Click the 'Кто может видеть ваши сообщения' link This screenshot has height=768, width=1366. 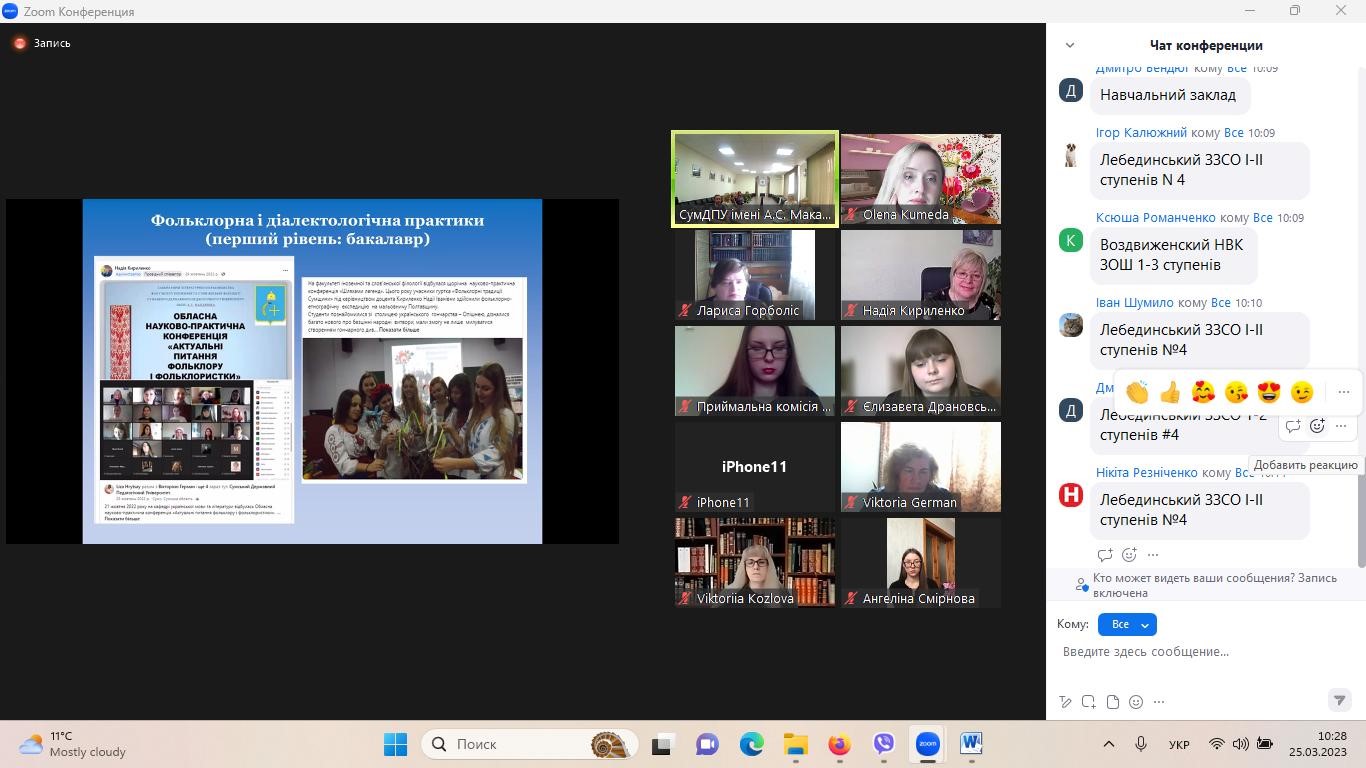(x=1214, y=578)
